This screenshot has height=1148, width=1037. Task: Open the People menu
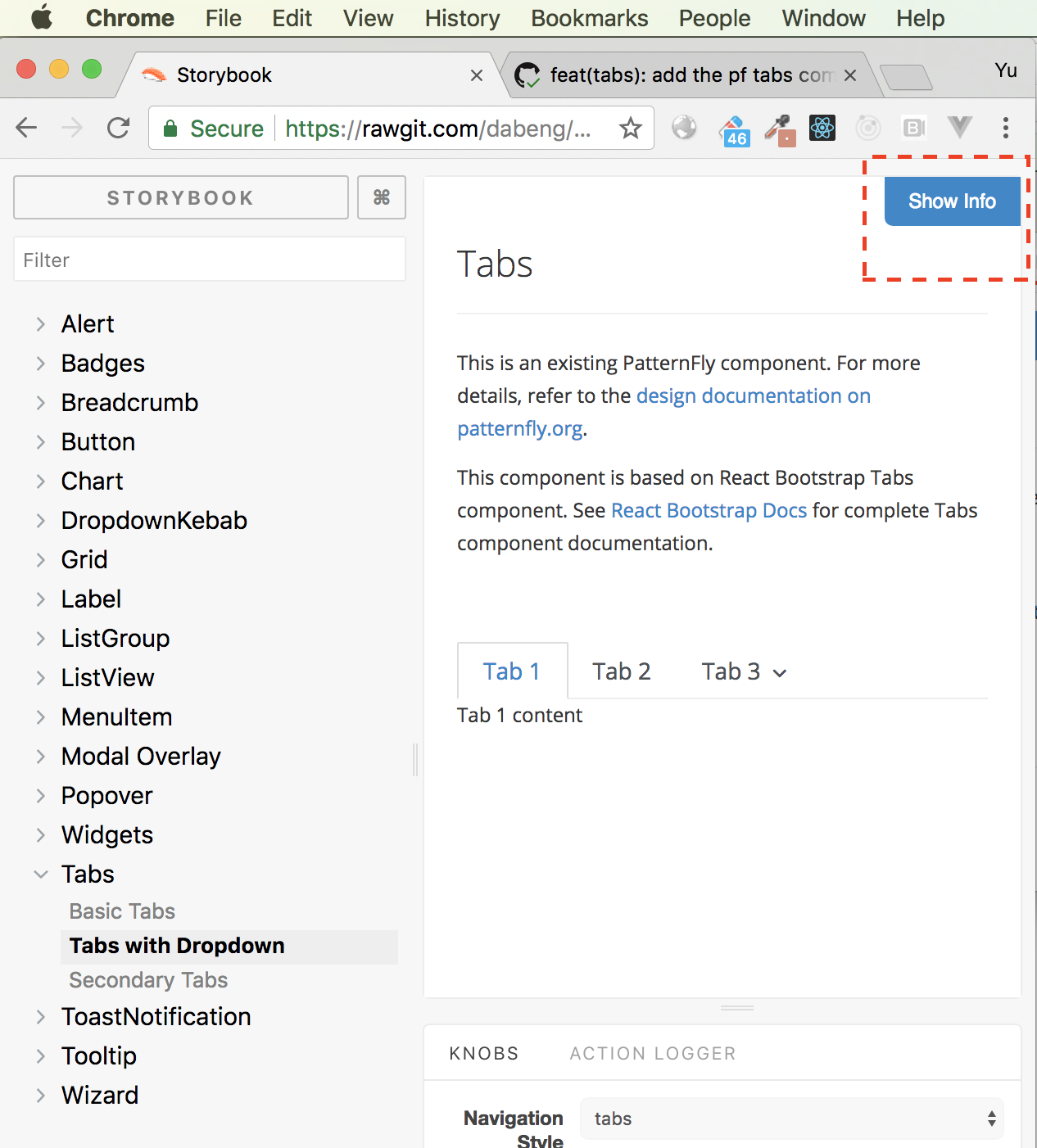(x=714, y=18)
